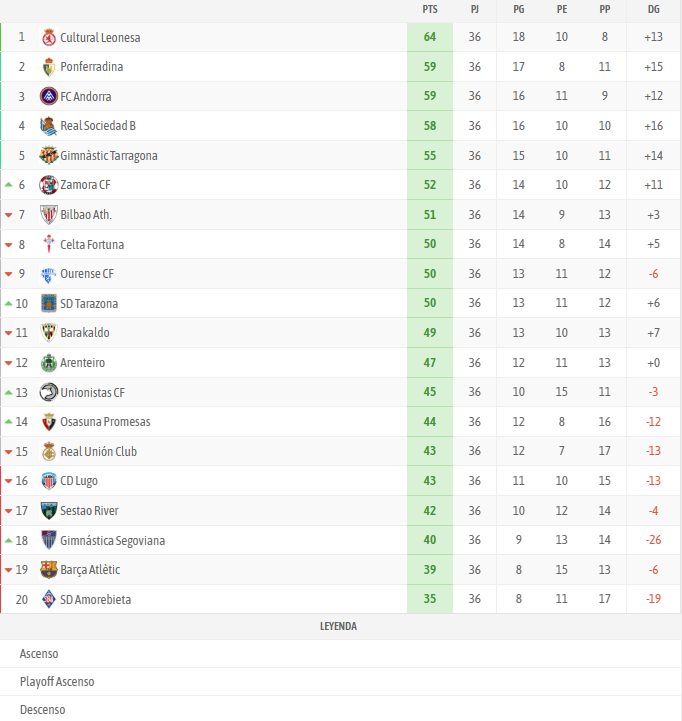Open the Celta Fortuna team link
This screenshot has width=682, height=721.
coord(92,244)
